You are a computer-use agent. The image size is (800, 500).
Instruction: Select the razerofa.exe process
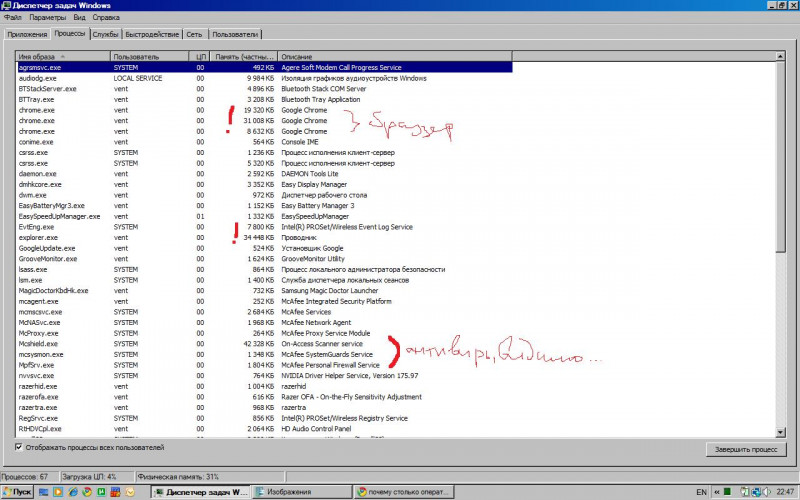[x=264, y=397]
